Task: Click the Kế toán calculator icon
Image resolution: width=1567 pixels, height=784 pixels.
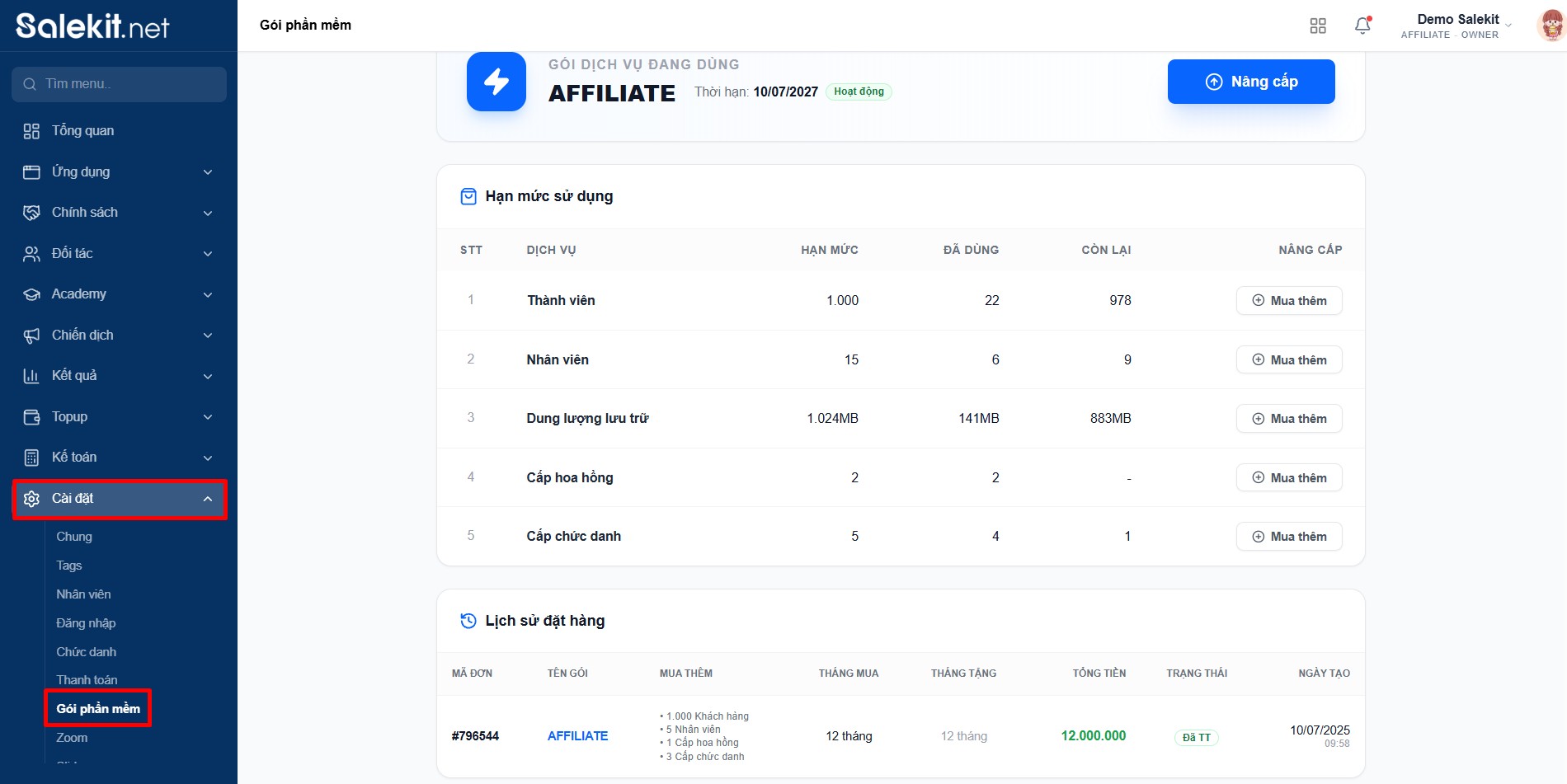Action: pyautogui.click(x=31, y=458)
